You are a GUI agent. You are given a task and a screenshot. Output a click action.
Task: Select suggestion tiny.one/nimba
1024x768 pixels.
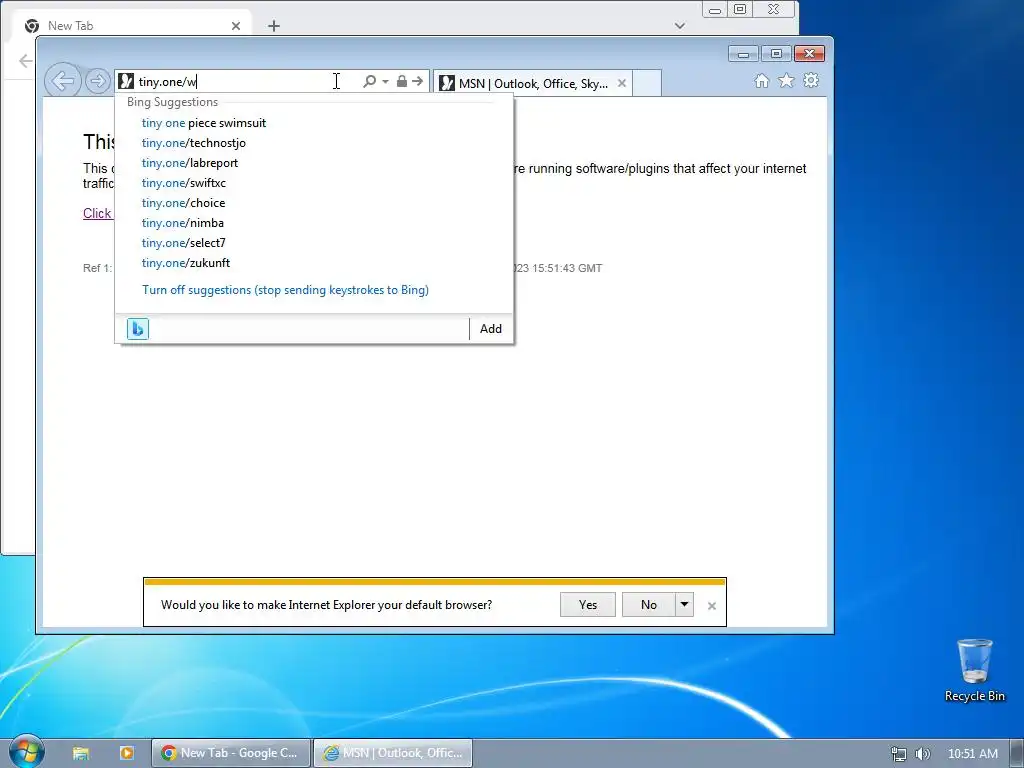[x=182, y=223]
